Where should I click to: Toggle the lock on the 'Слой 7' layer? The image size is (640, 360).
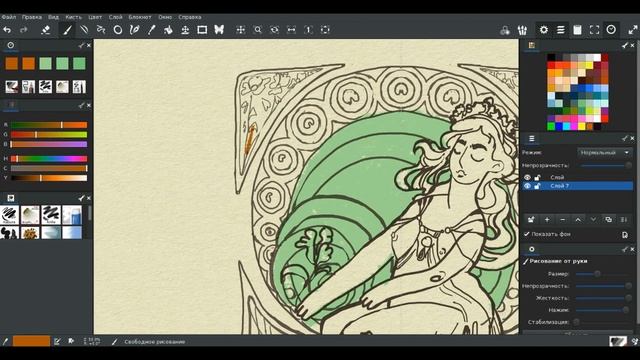click(x=538, y=186)
